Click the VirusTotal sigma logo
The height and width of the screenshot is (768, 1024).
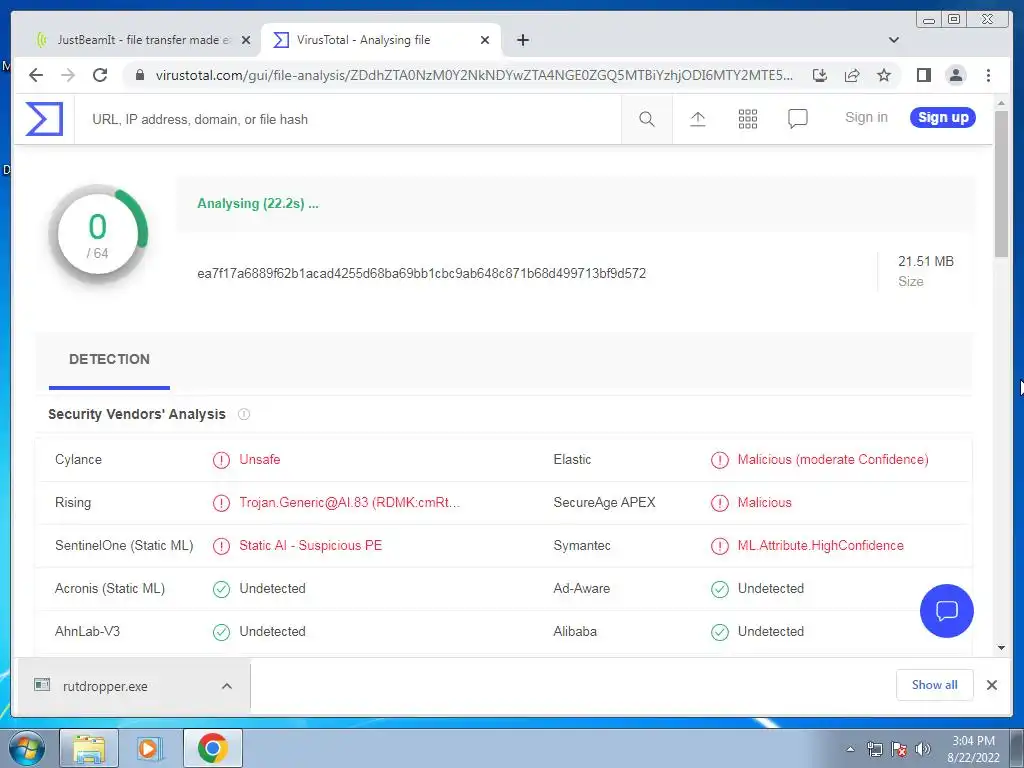[44, 119]
